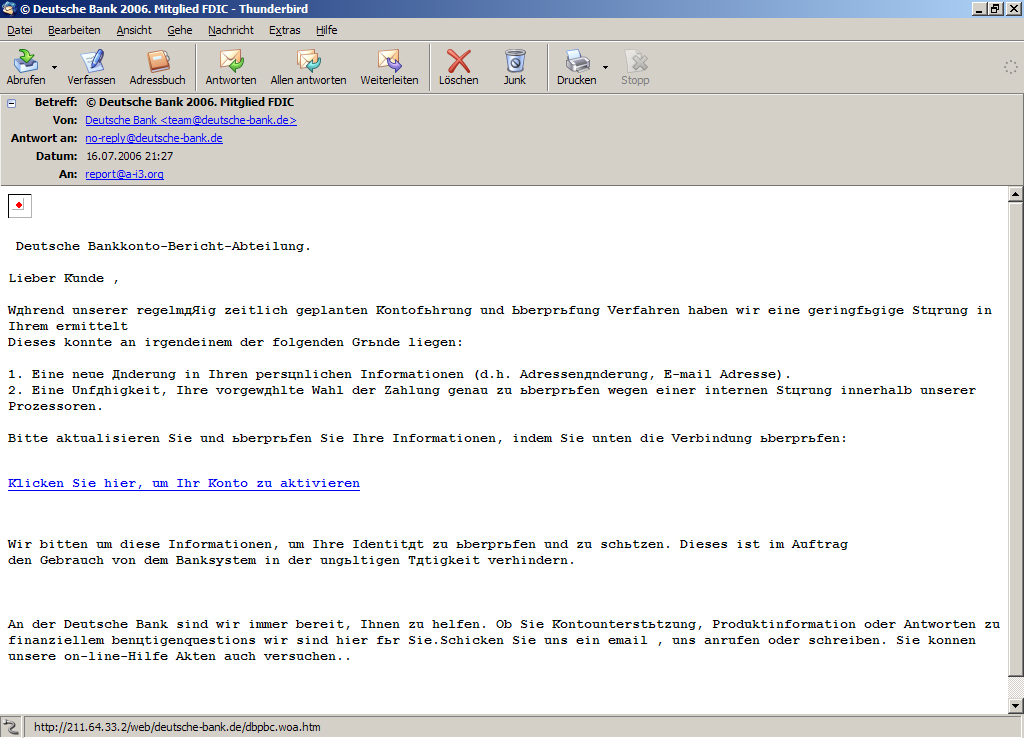Delete the message with Löschen

pos(458,67)
